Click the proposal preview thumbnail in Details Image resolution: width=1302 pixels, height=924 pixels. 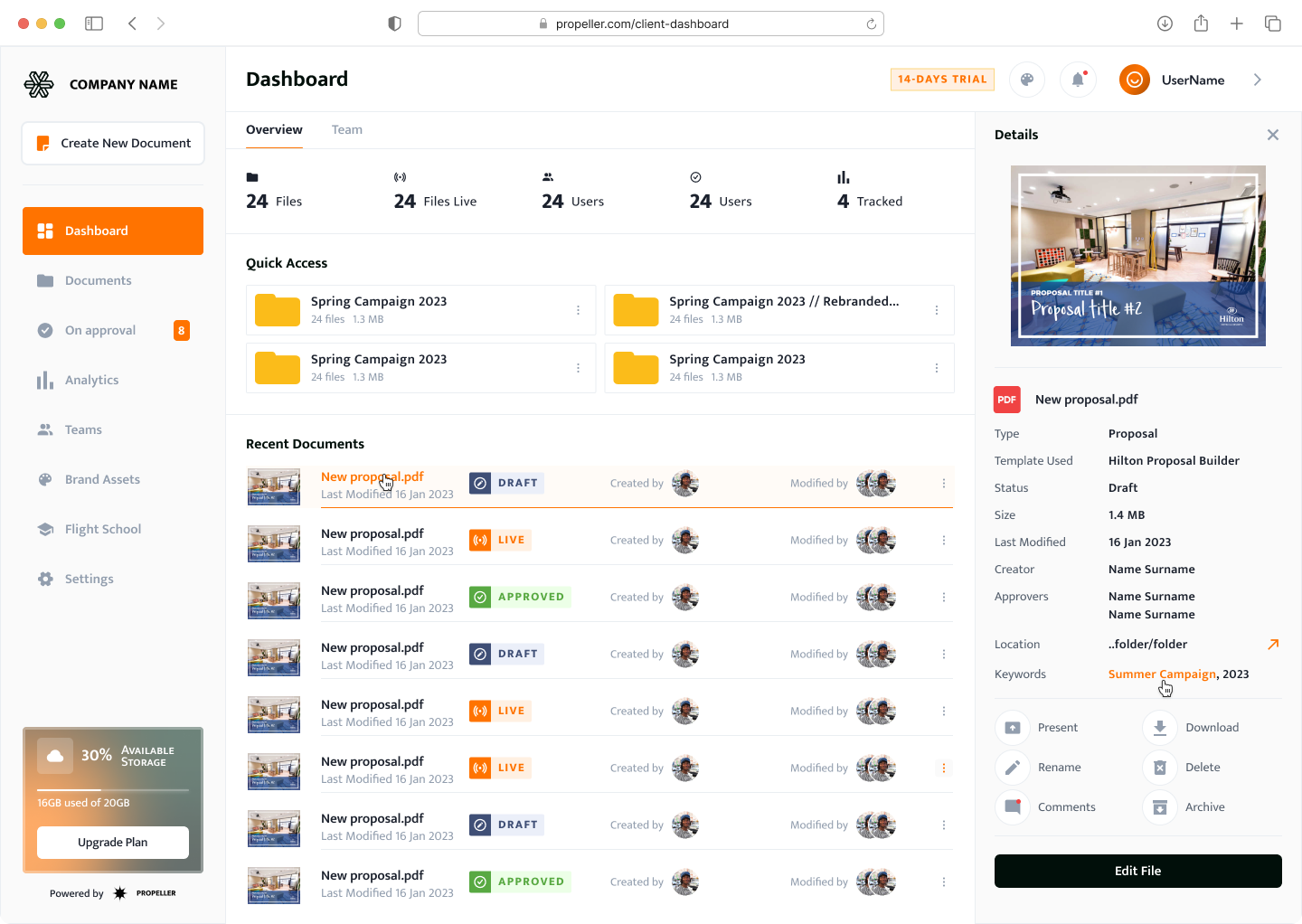(1137, 256)
